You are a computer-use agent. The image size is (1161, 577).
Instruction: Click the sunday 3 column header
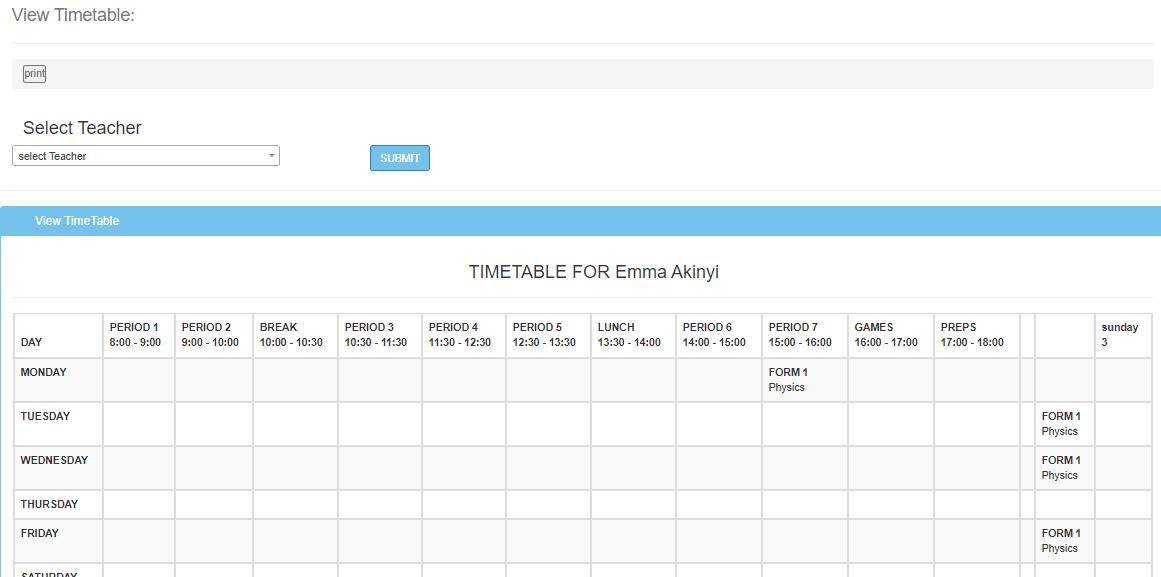click(x=1121, y=335)
